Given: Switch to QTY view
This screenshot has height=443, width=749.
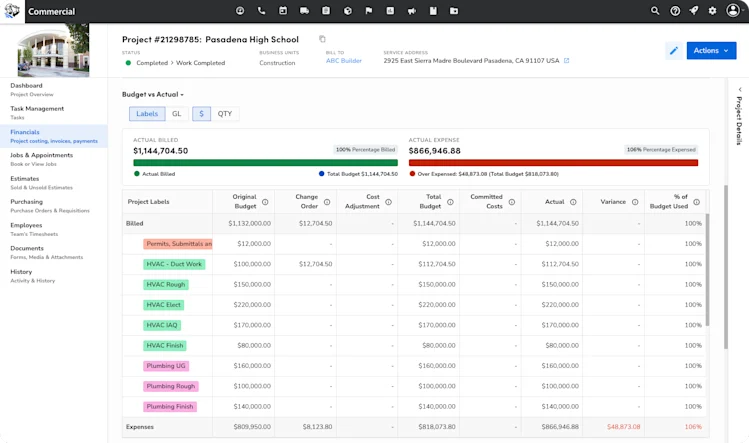Looking at the screenshot, I should pyautogui.click(x=225, y=114).
